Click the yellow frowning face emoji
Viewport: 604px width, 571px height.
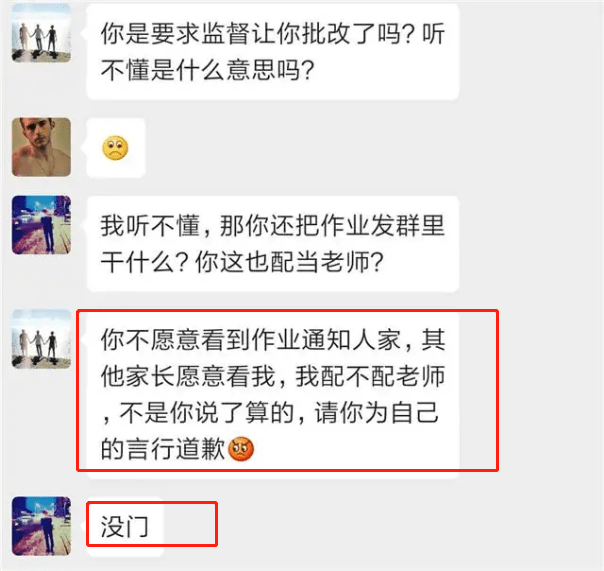click(x=115, y=148)
